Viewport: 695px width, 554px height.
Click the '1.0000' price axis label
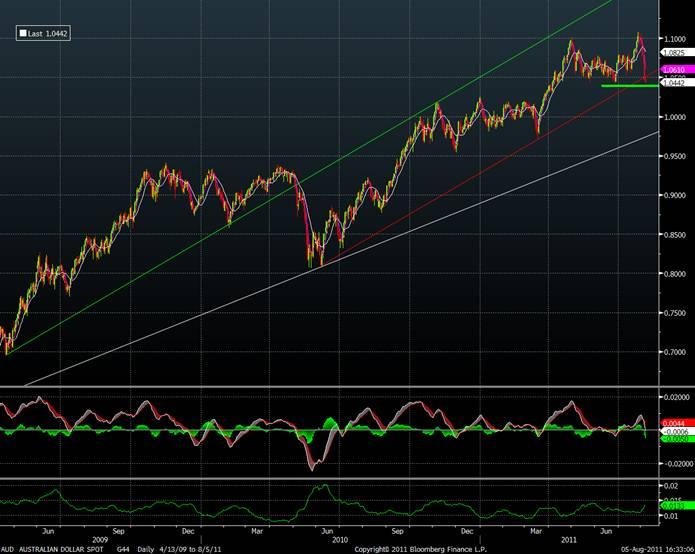tap(674, 117)
